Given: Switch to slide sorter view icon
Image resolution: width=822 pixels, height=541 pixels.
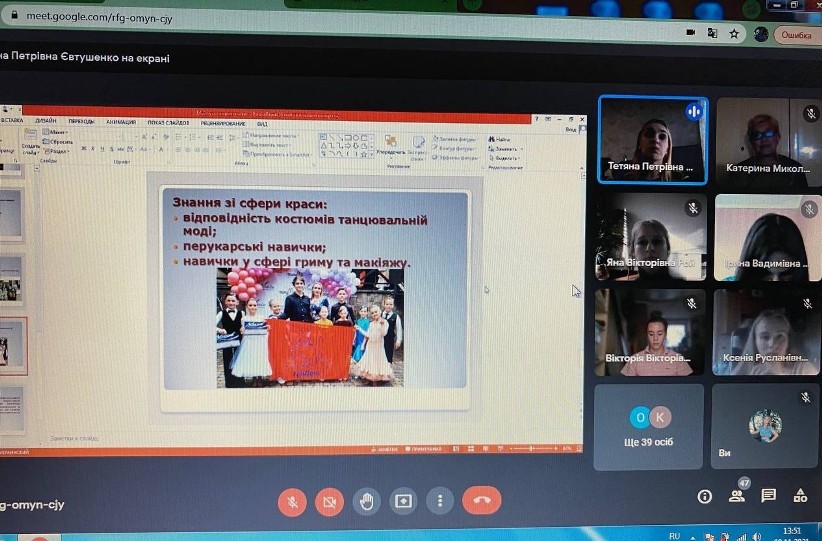Looking at the screenshot, I should 471,449.
